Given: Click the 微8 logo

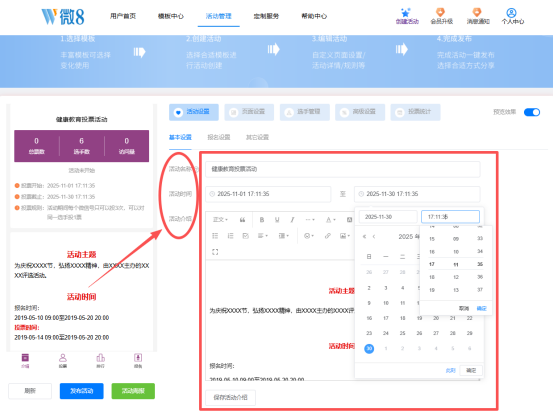Looking at the screenshot, I should [x=63, y=17].
